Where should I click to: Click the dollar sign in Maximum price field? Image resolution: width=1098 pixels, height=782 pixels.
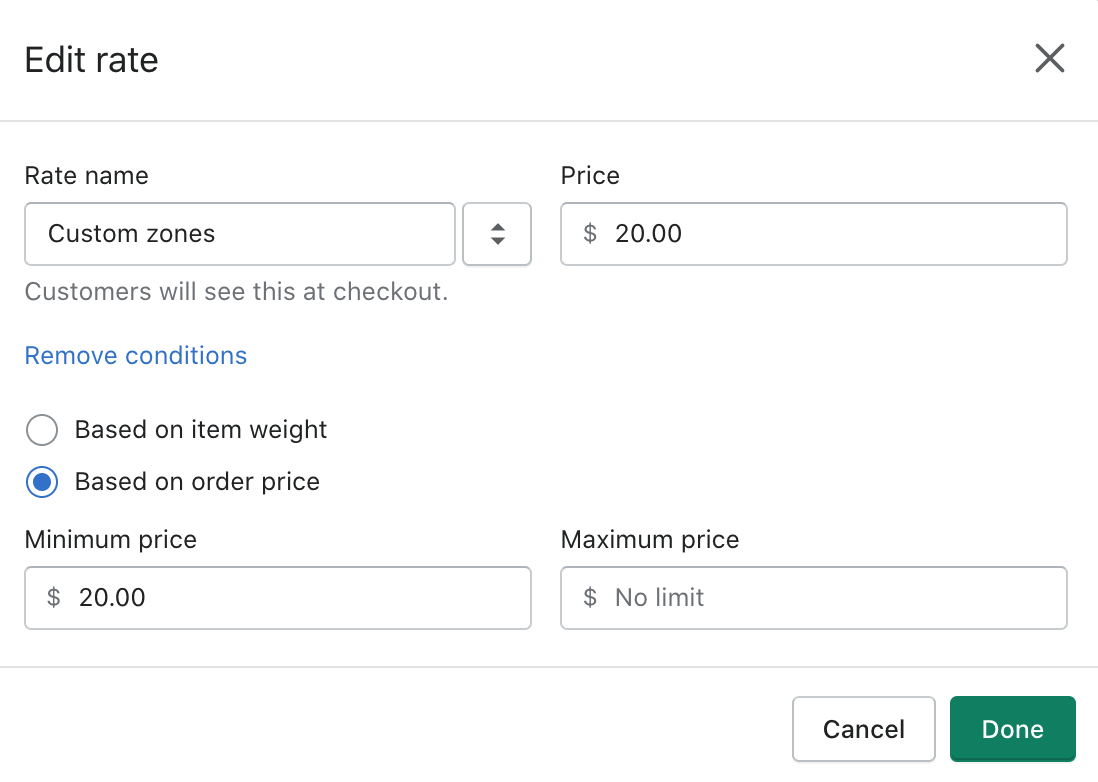click(x=590, y=597)
